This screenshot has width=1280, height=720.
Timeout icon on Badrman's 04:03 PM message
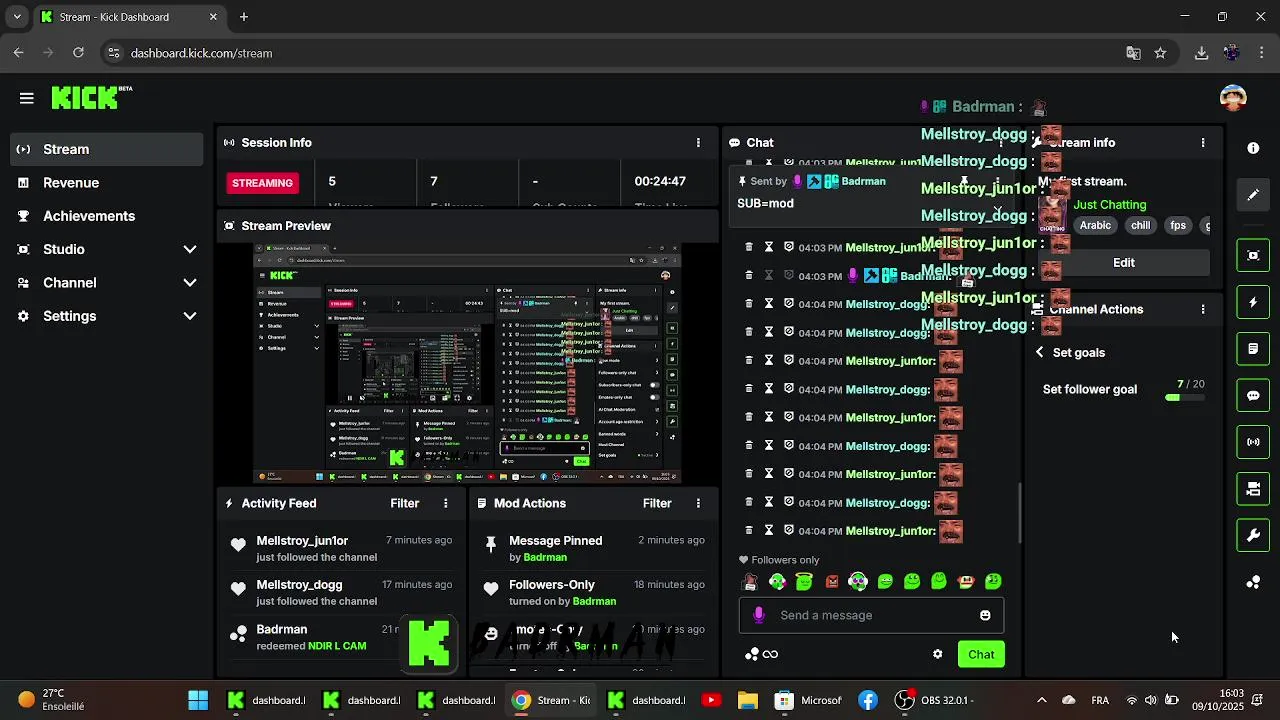click(769, 276)
